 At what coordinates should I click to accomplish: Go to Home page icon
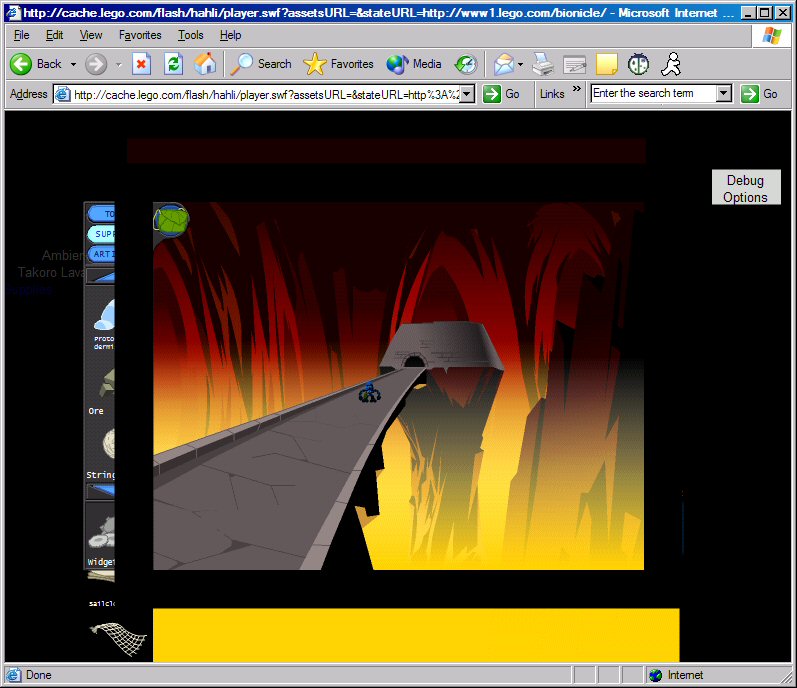coord(205,64)
